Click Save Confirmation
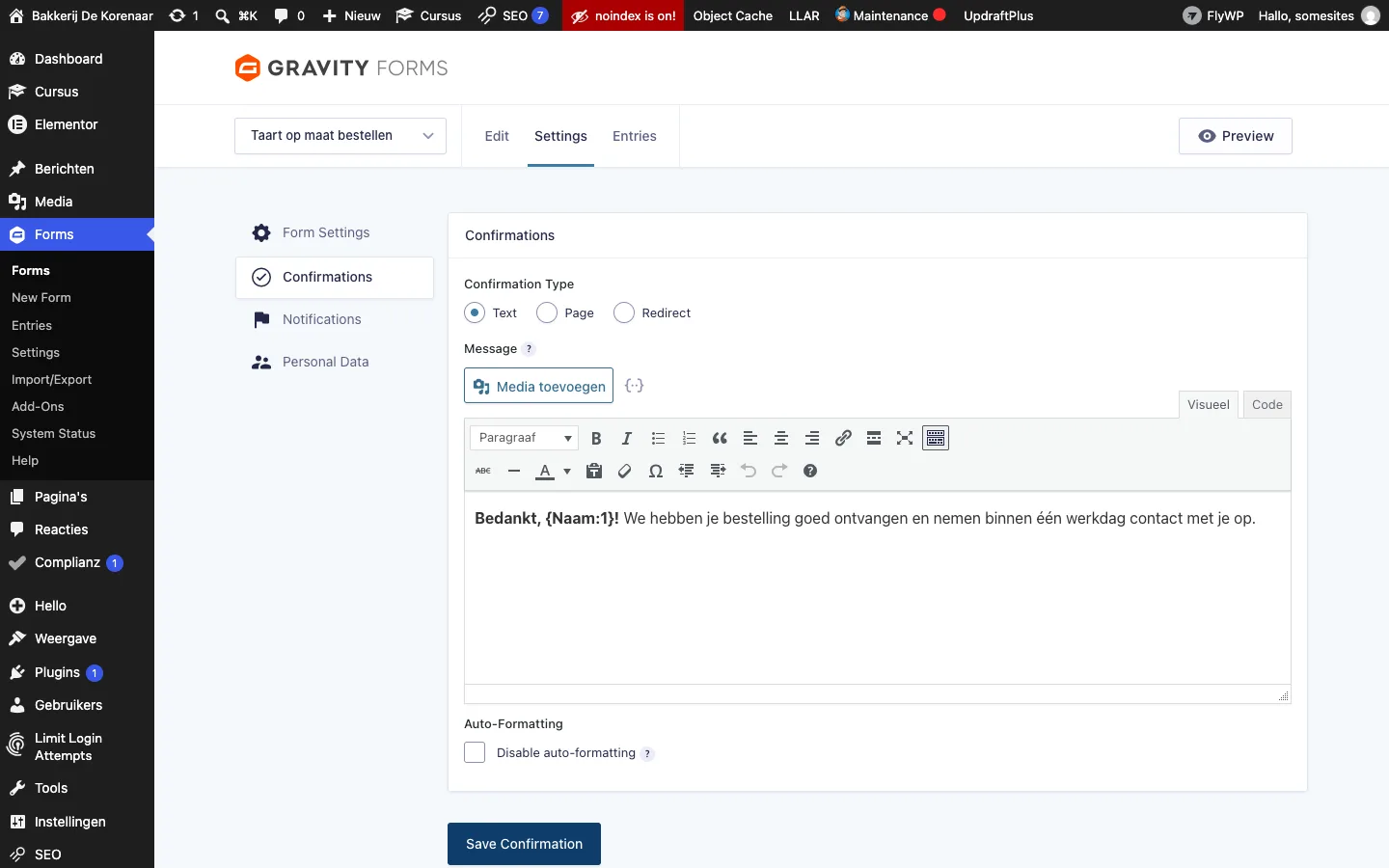This screenshot has width=1389, height=868. 524,844
